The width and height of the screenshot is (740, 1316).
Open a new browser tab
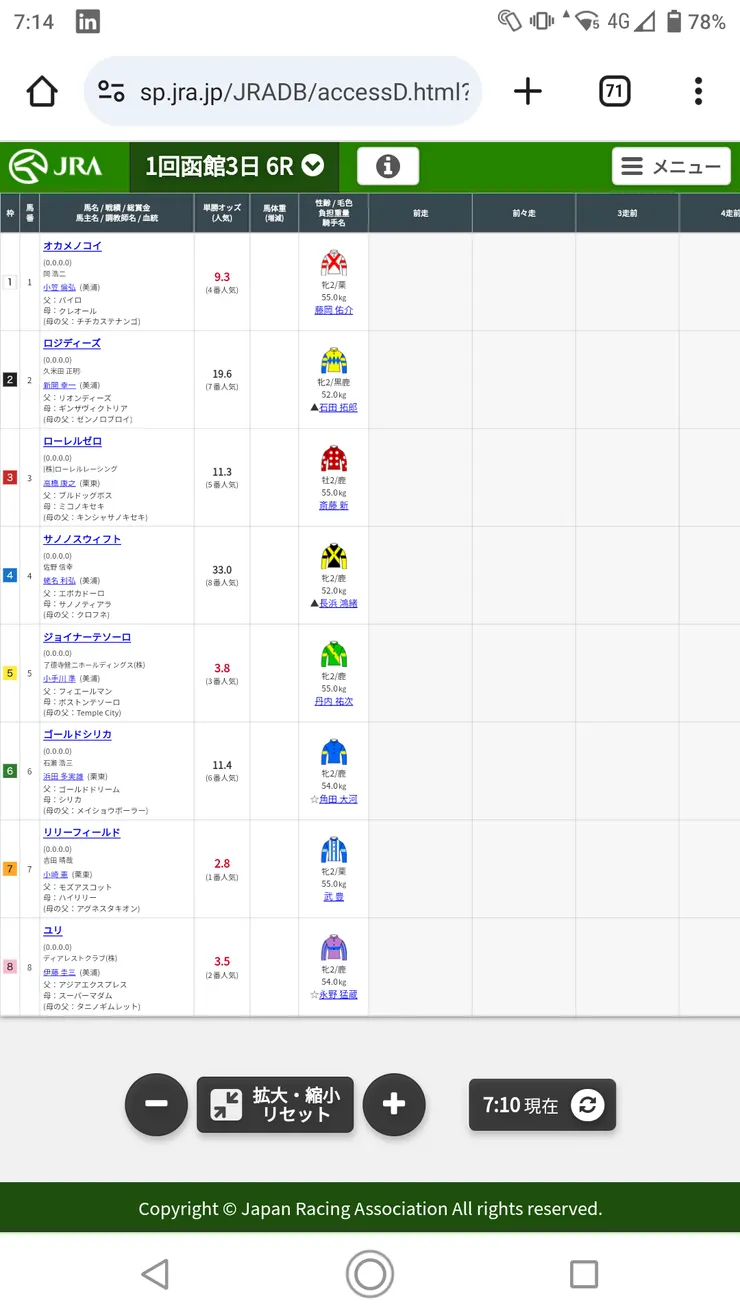pyautogui.click(x=527, y=92)
